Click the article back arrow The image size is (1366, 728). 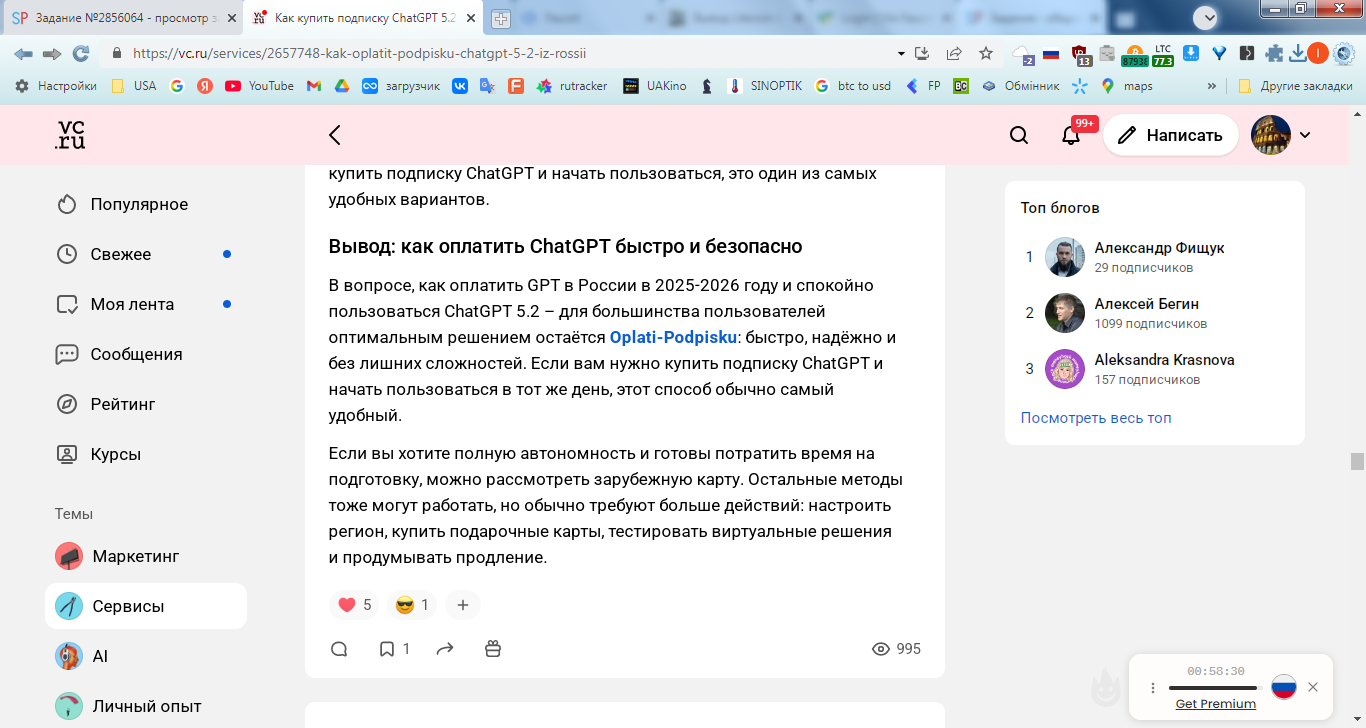pyautogui.click(x=335, y=135)
